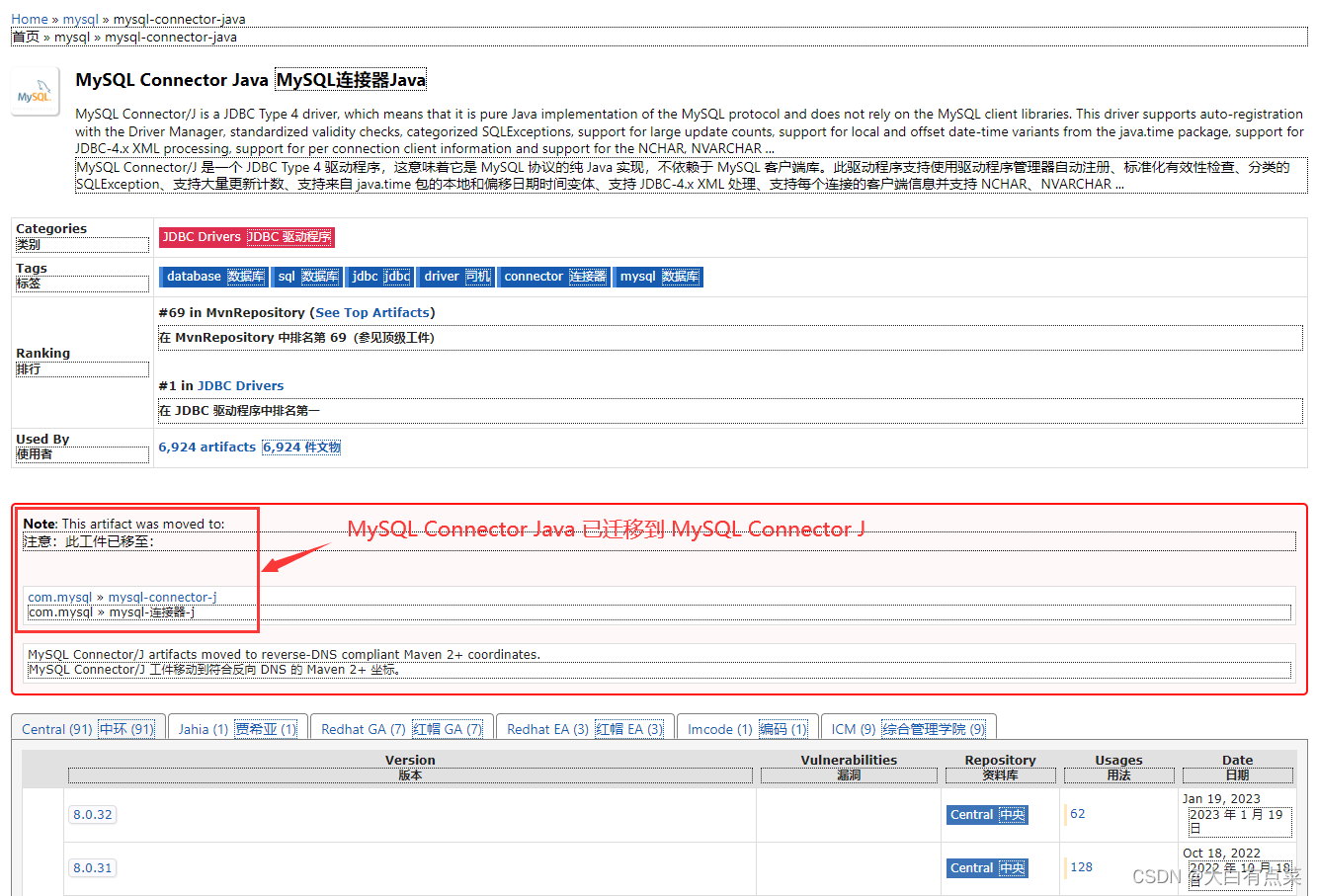Open the 62 usages link

[x=1077, y=814]
